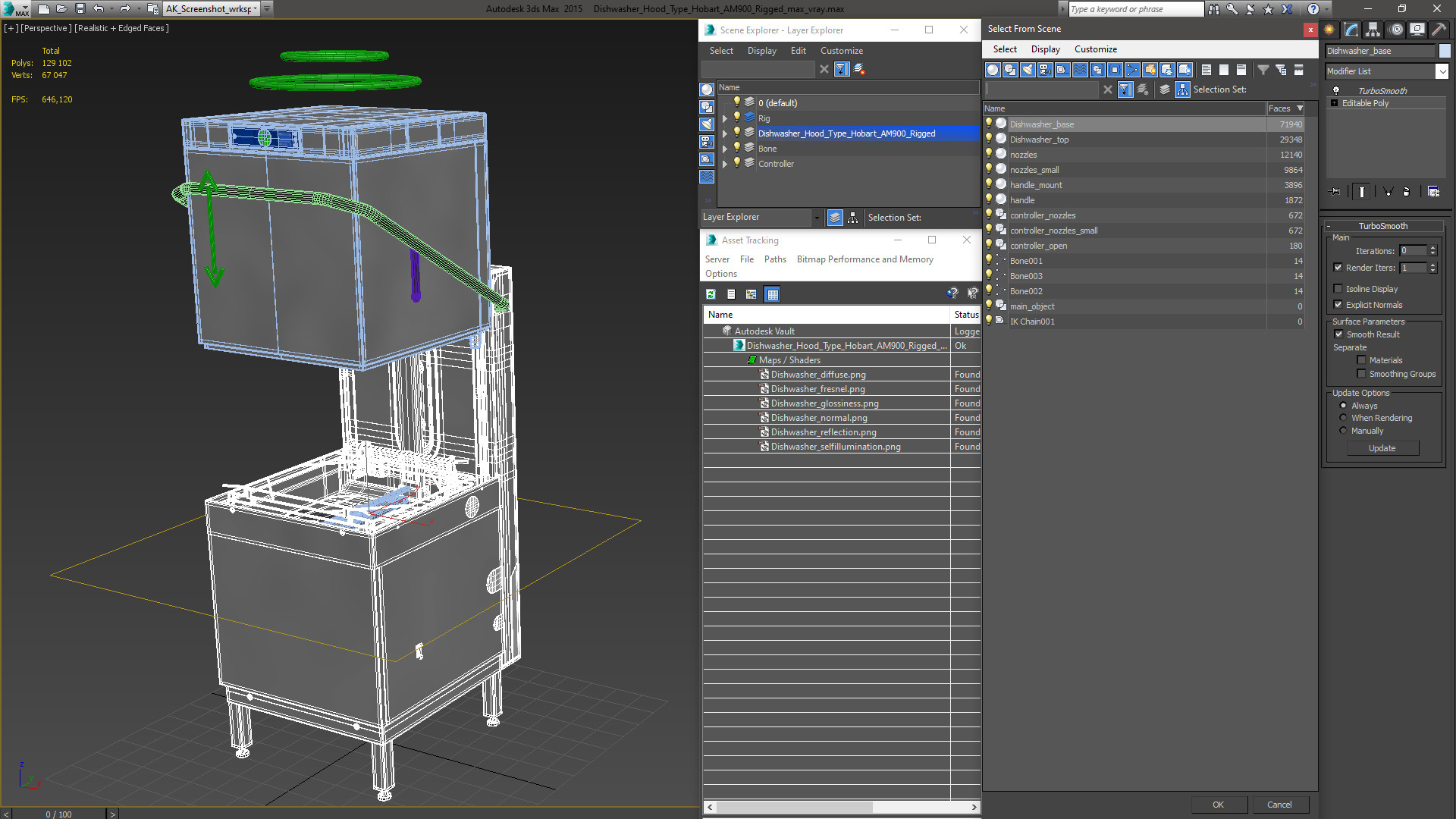Open Customize menu in Scene Explorer

tap(841, 51)
